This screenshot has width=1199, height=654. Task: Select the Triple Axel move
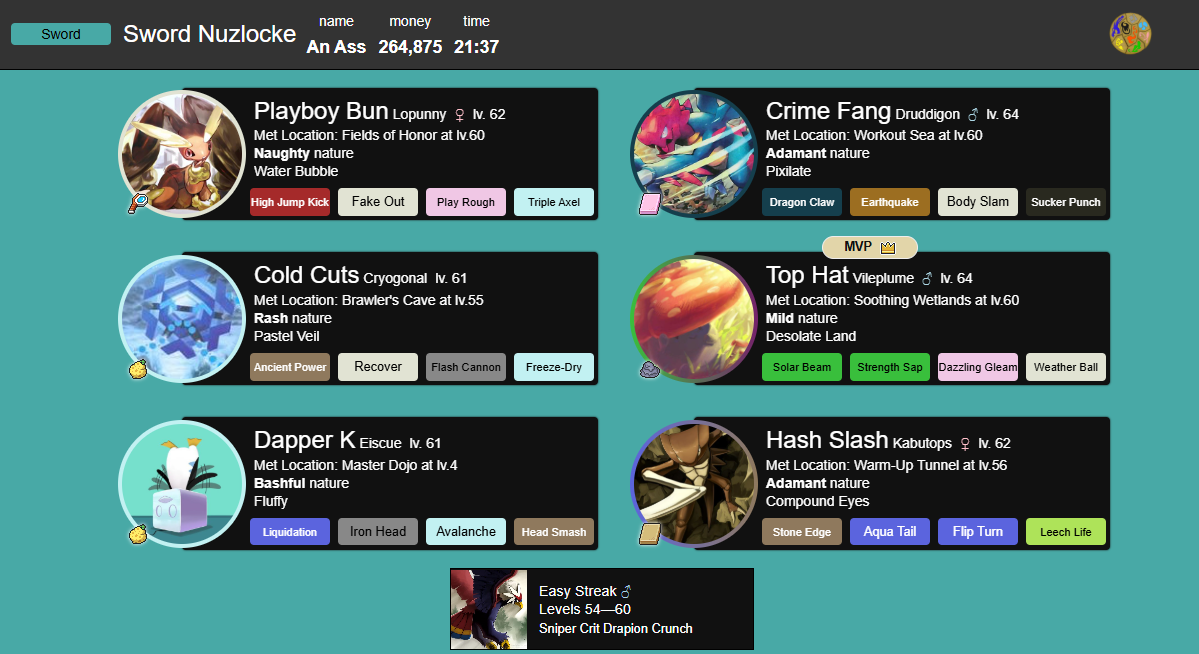554,202
